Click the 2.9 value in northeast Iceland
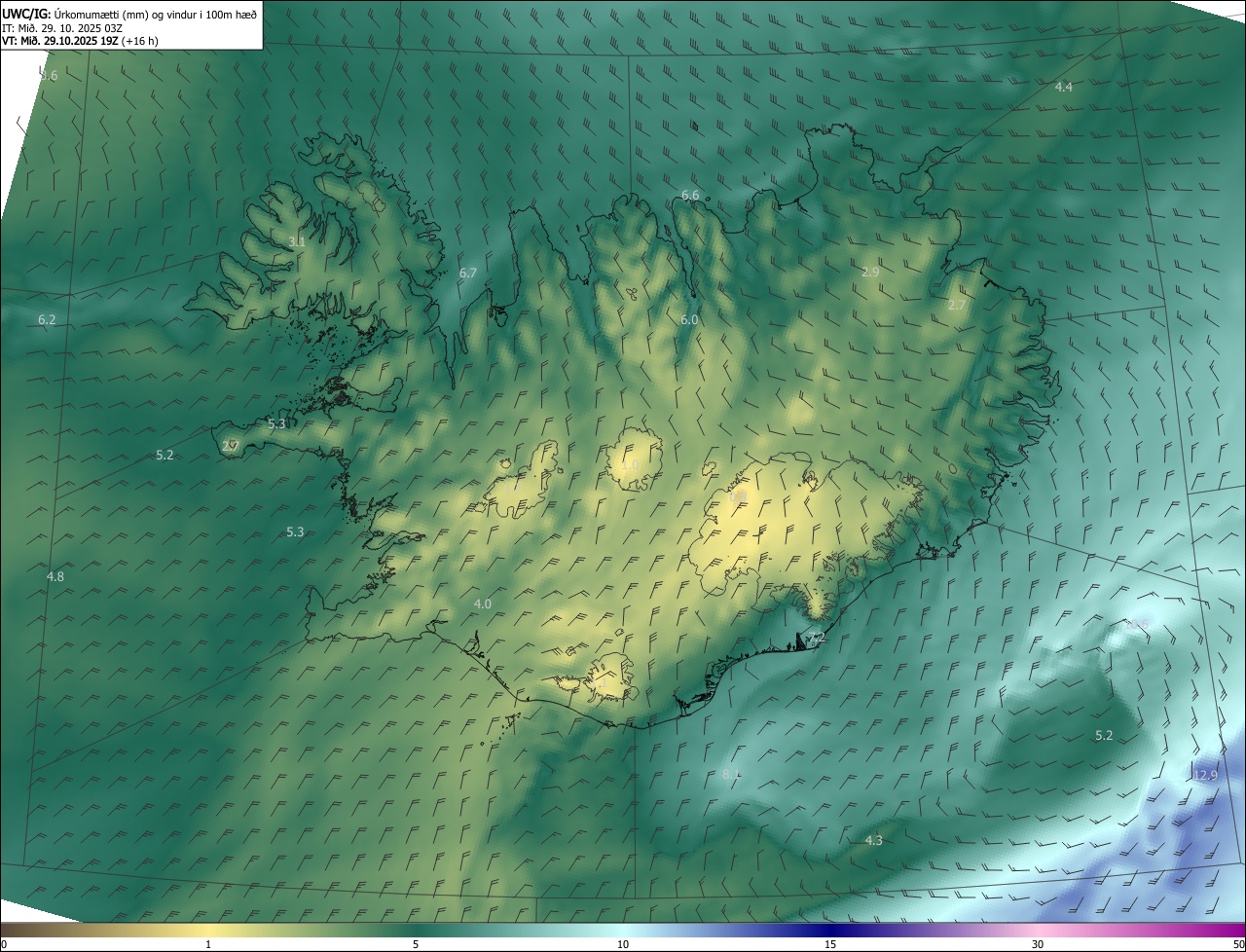The width and height of the screenshot is (1246, 952). pyautogui.click(x=870, y=273)
